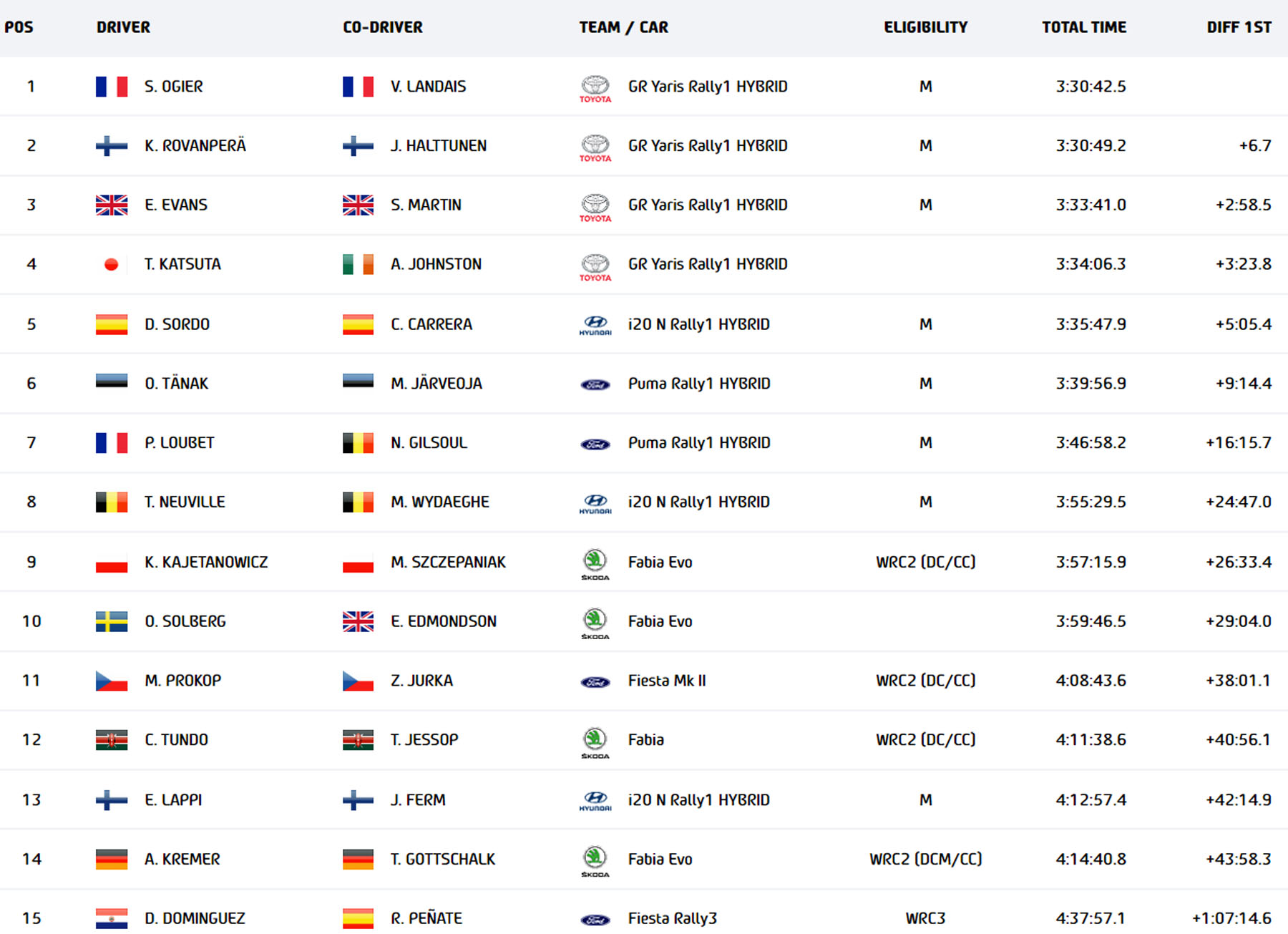Click the Hyundai logo in Sordo's row
Image resolution: width=1288 pixels, height=934 pixels.
click(x=595, y=326)
